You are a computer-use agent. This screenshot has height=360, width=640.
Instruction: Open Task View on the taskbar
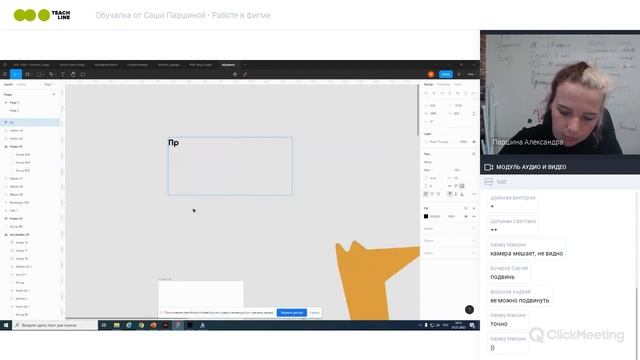104,325
